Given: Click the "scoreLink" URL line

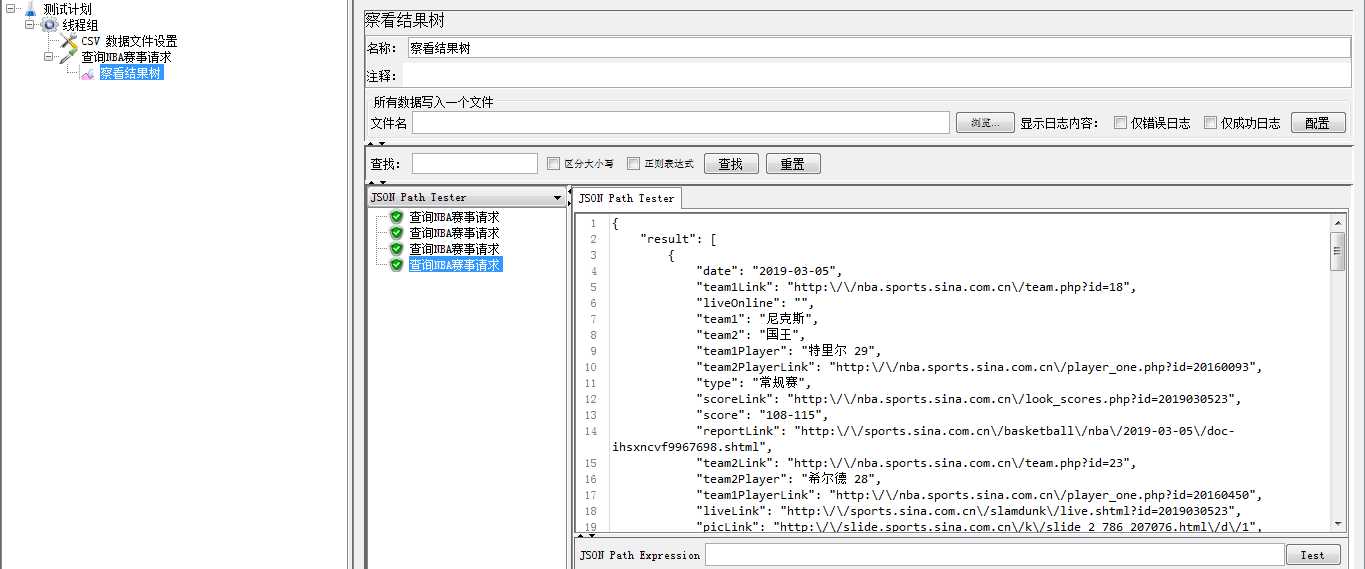Looking at the screenshot, I should [x=968, y=399].
